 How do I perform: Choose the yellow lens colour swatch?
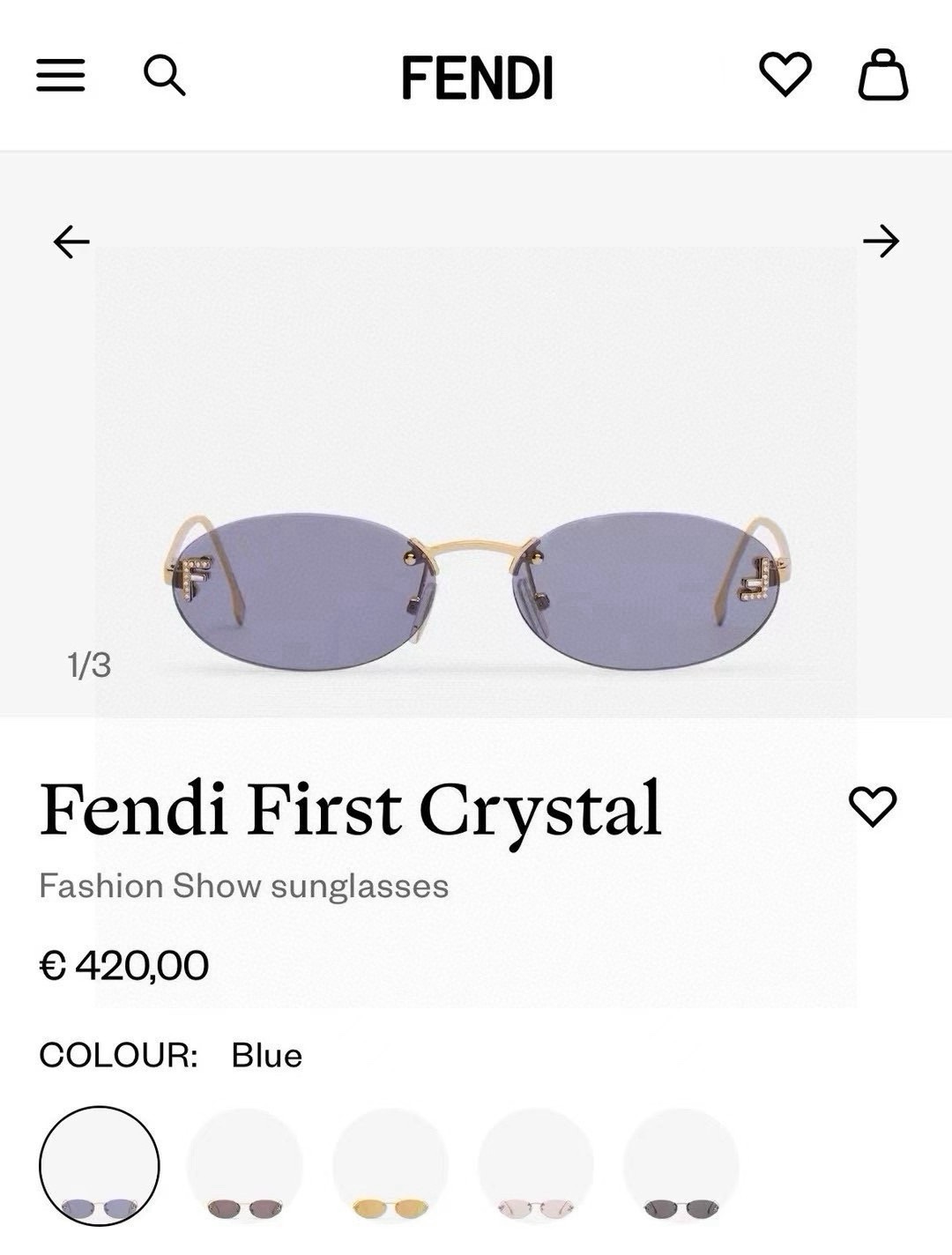click(390, 1166)
